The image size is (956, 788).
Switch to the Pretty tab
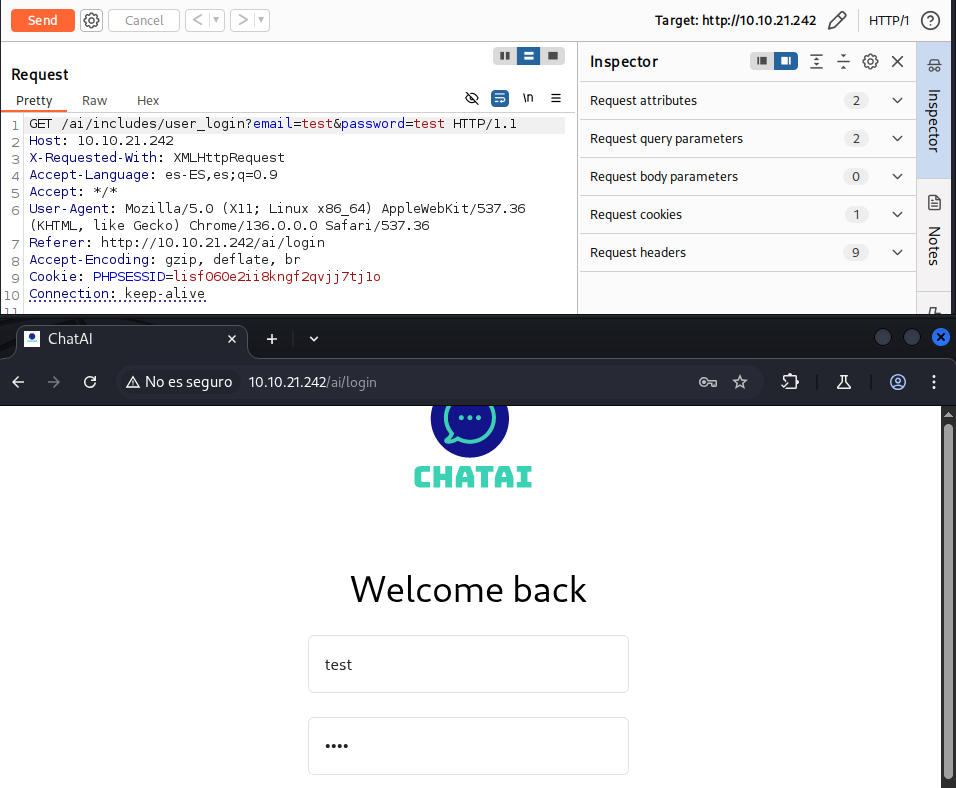coord(34,101)
